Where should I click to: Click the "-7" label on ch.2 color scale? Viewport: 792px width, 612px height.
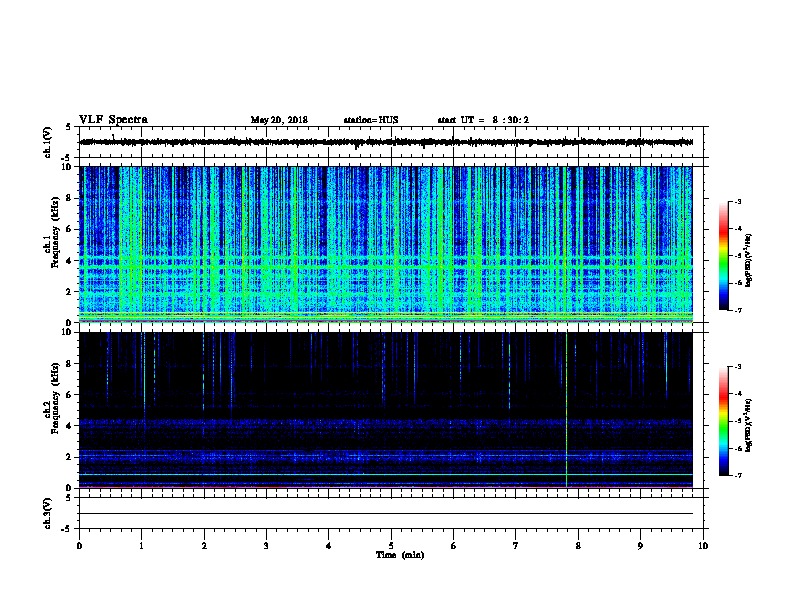738,476
